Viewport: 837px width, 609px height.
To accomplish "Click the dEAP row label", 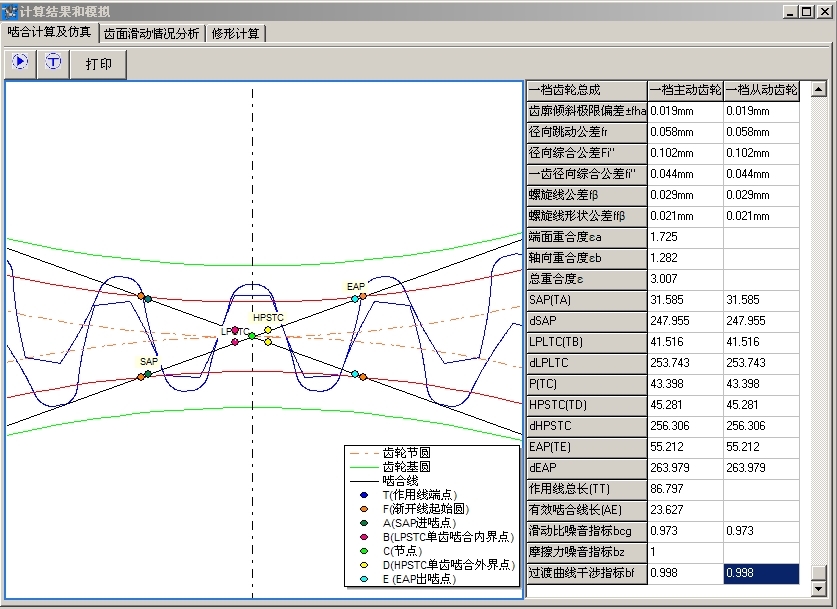I will [586, 468].
